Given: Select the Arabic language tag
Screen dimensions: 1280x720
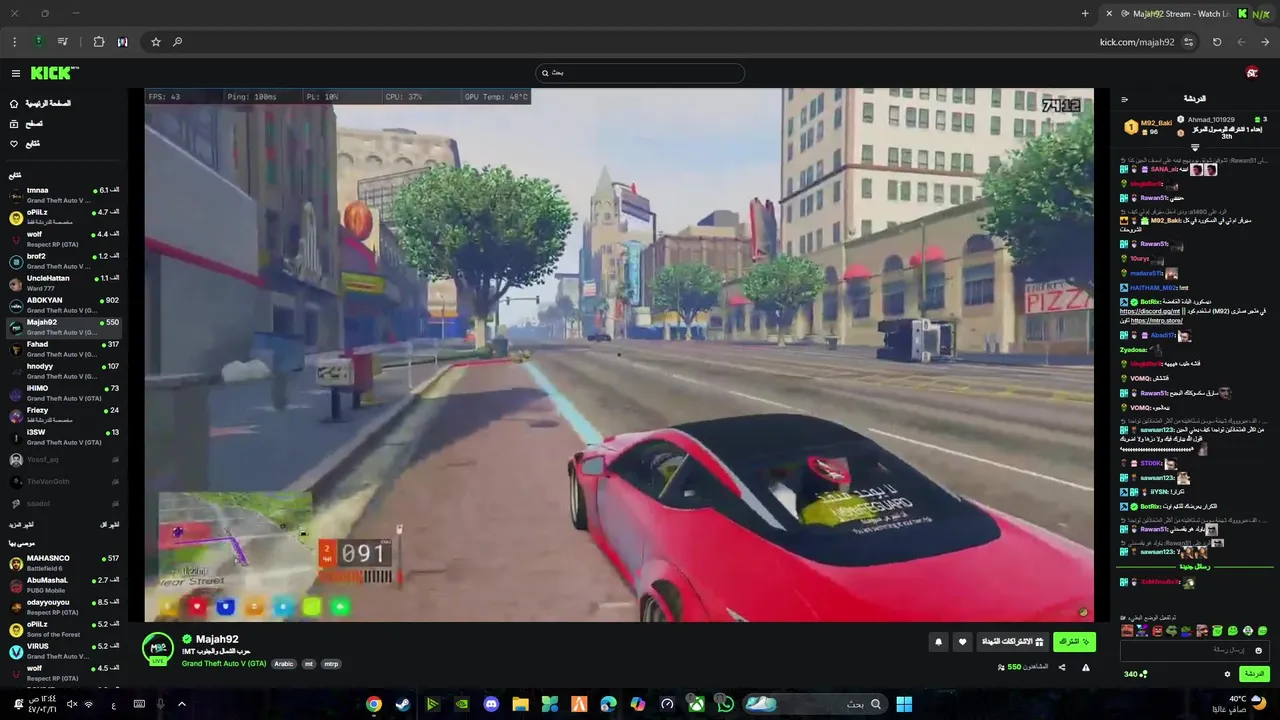Looking at the screenshot, I should (284, 663).
